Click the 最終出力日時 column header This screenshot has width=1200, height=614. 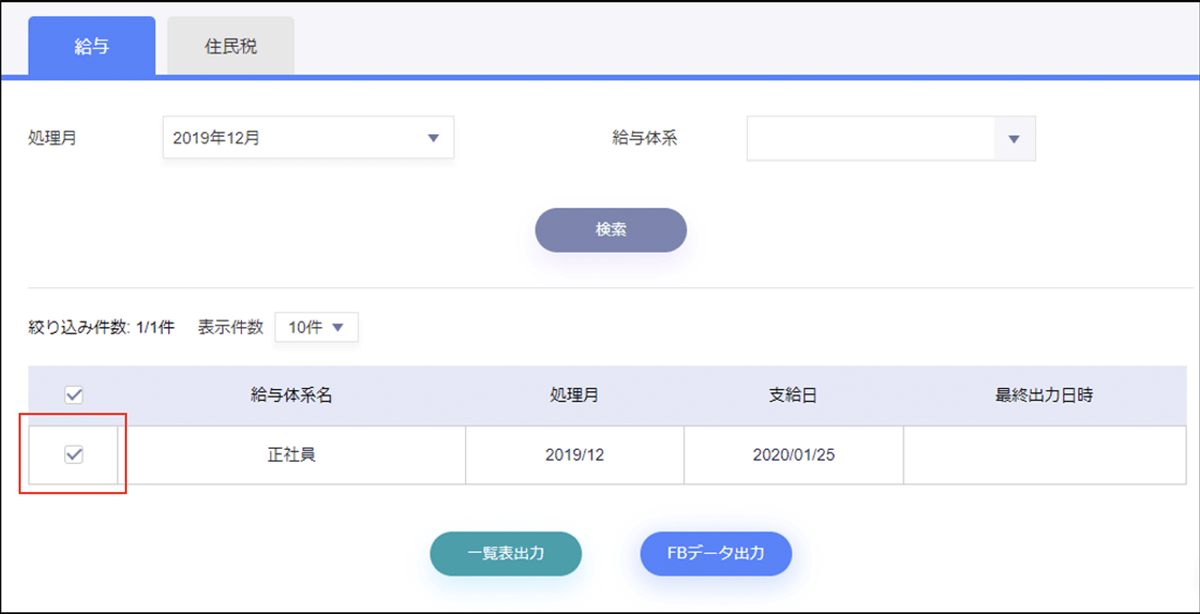1043,395
